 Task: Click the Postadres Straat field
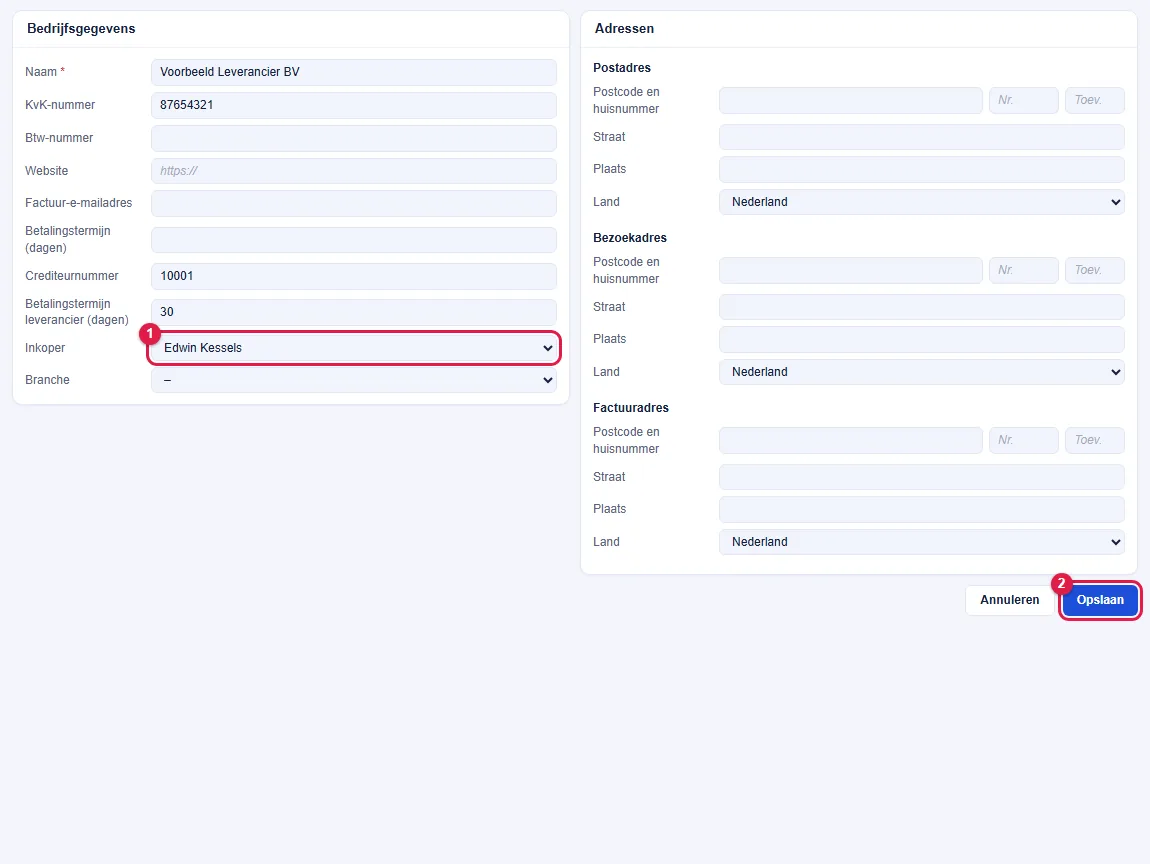coord(921,137)
